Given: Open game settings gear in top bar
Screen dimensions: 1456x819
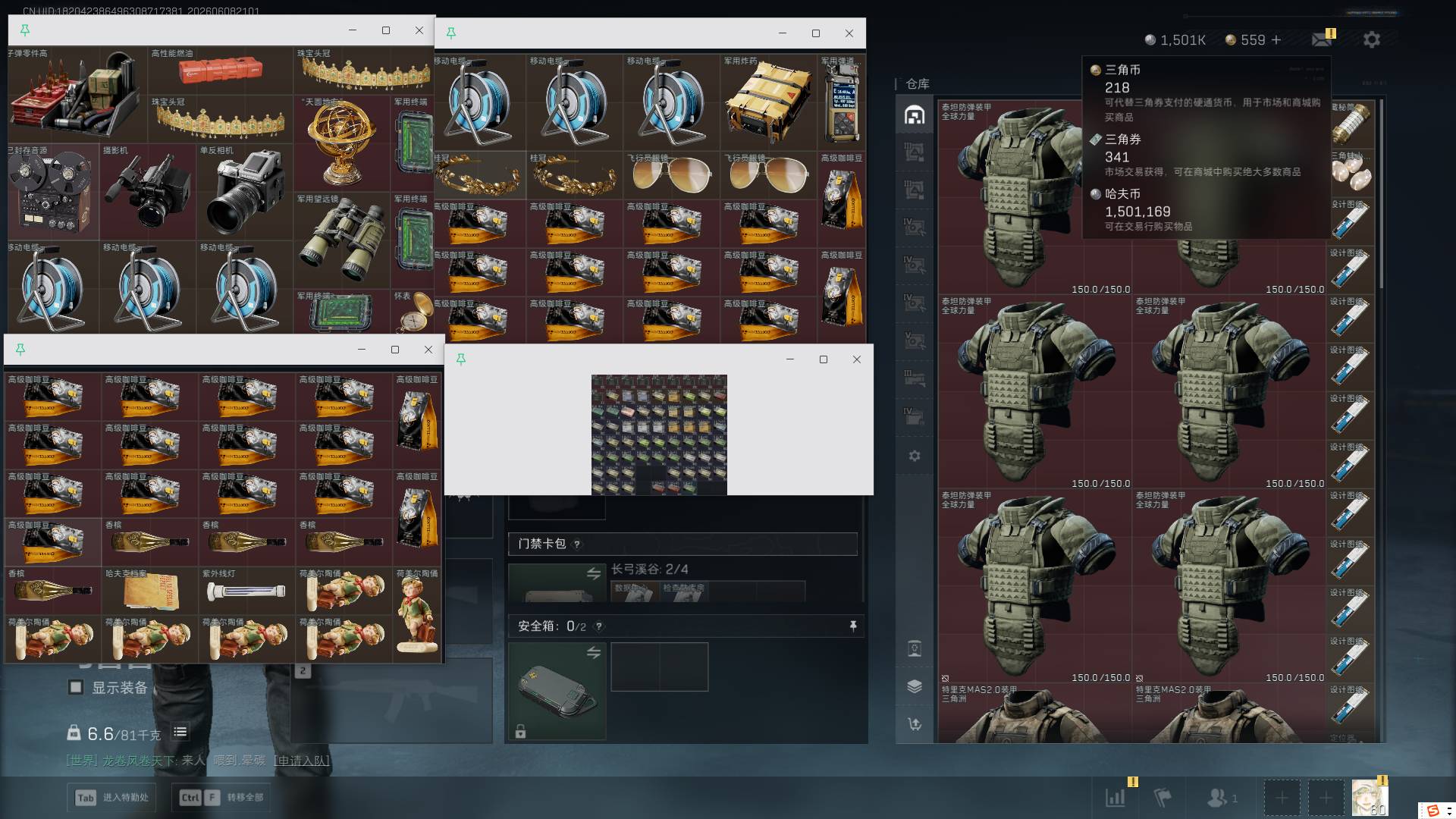Looking at the screenshot, I should (1371, 39).
